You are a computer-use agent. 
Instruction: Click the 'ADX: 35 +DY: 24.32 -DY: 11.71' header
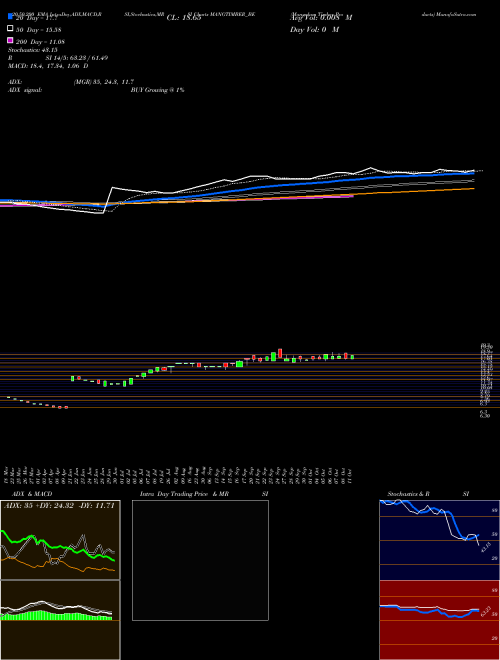59,506
